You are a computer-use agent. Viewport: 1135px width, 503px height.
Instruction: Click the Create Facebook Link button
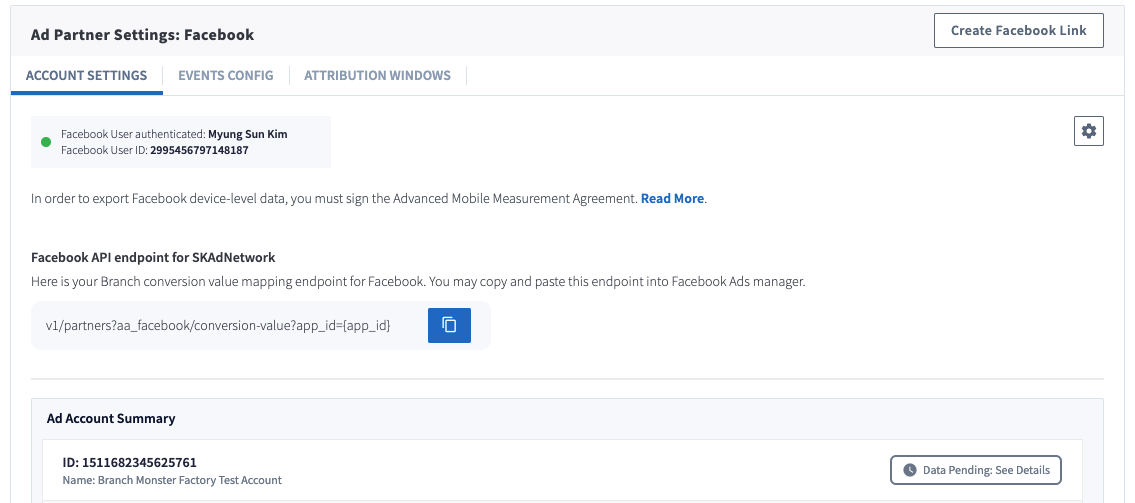pos(1018,30)
